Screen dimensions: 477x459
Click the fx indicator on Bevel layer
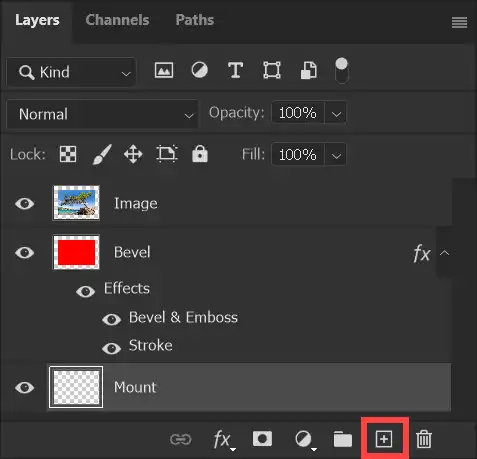pos(421,254)
